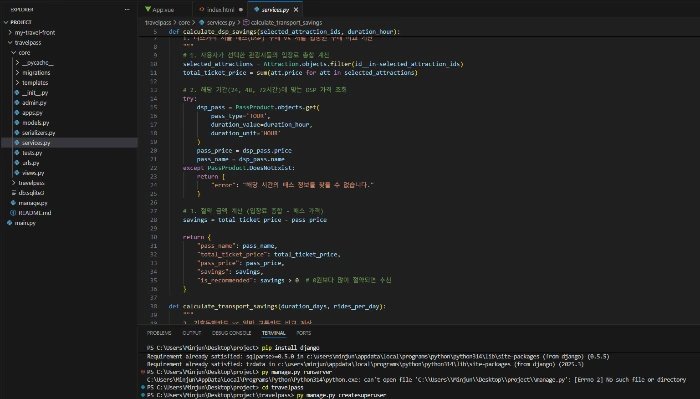Click the 'duration_unit' argument line
Screen dimensions: 700x399
(245, 133)
